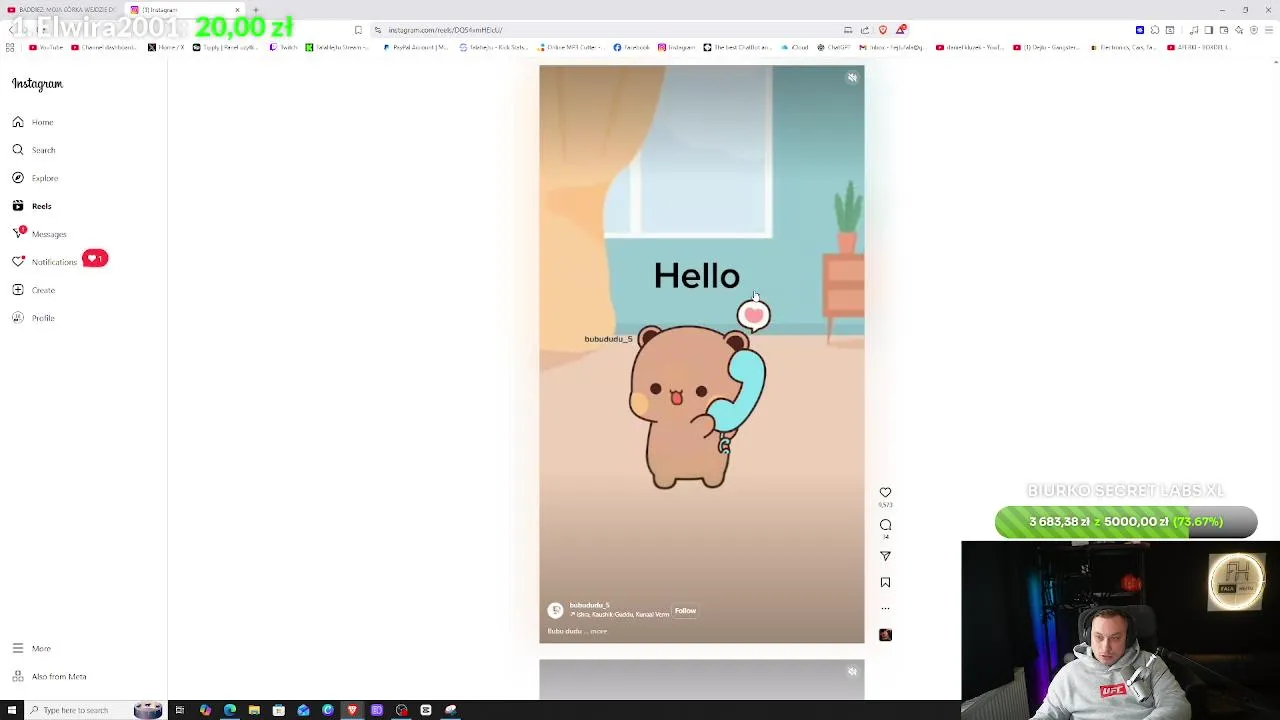The height and width of the screenshot is (720, 1280).
Task: Open Microsoft Store from the taskbar
Action: (x=279, y=710)
